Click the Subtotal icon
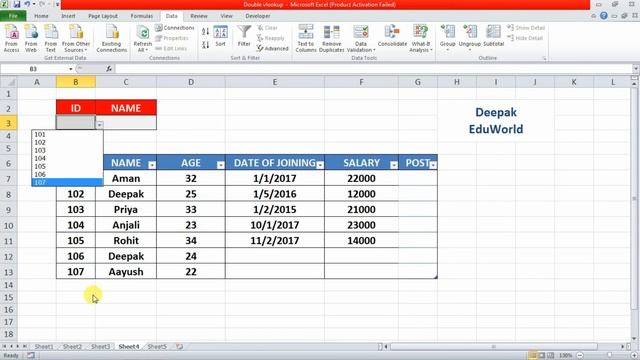This screenshot has width=640, height=360. (x=493, y=36)
